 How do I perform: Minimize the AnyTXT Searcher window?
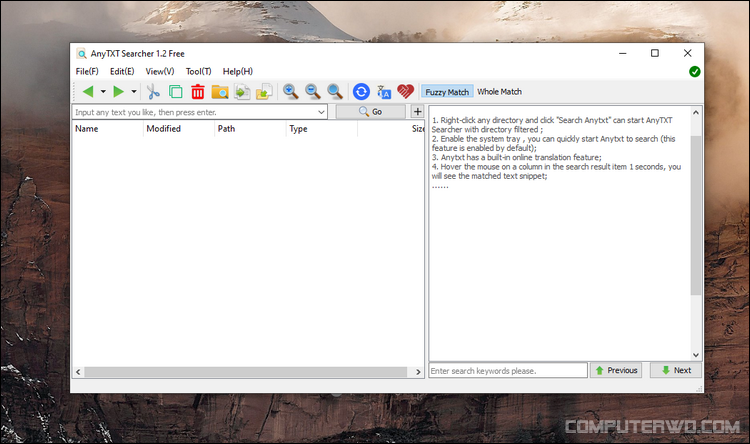tap(622, 53)
